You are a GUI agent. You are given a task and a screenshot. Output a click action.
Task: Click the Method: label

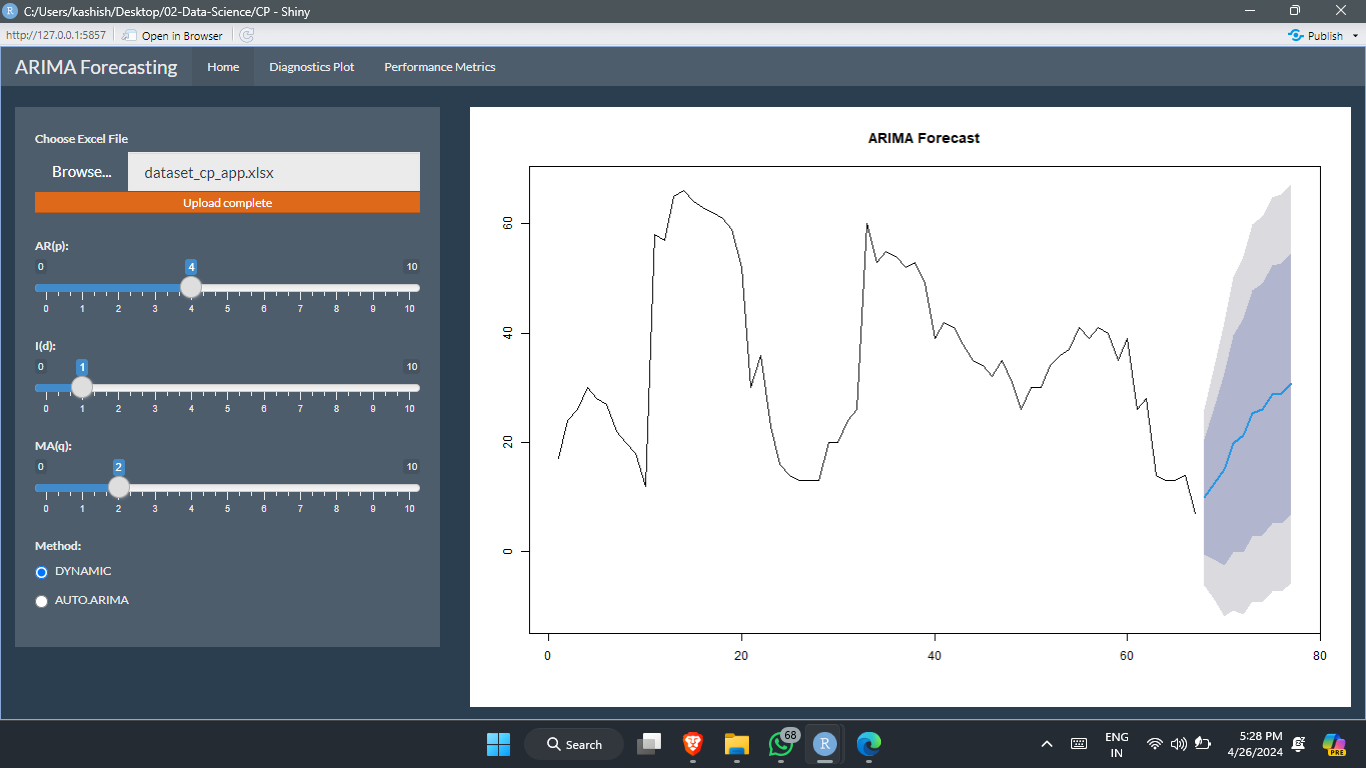(58, 546)
